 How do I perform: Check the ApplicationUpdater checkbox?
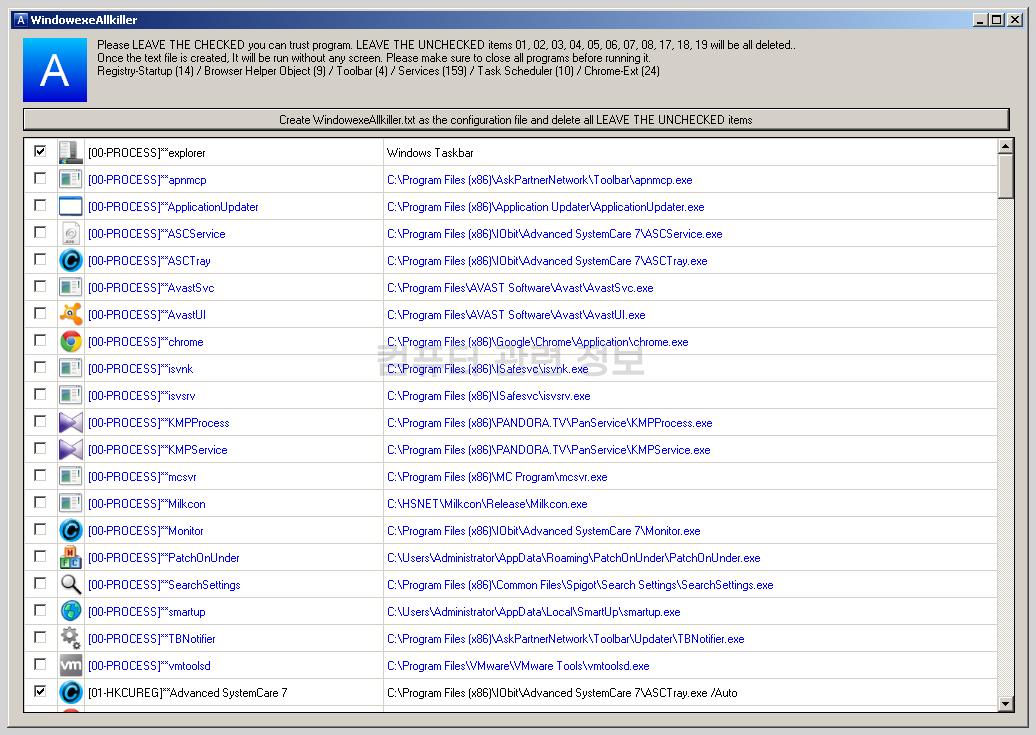[x=40, y=206]
